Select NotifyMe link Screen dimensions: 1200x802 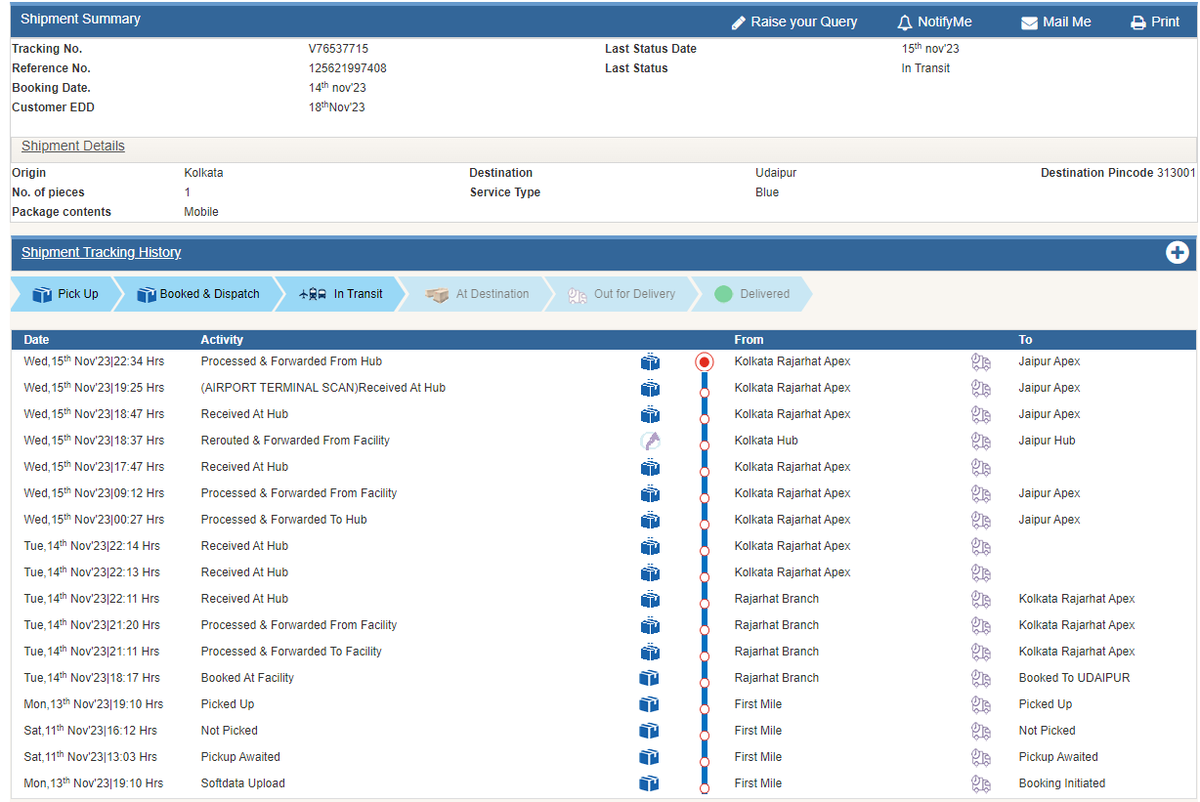click(x=944, y=22)
